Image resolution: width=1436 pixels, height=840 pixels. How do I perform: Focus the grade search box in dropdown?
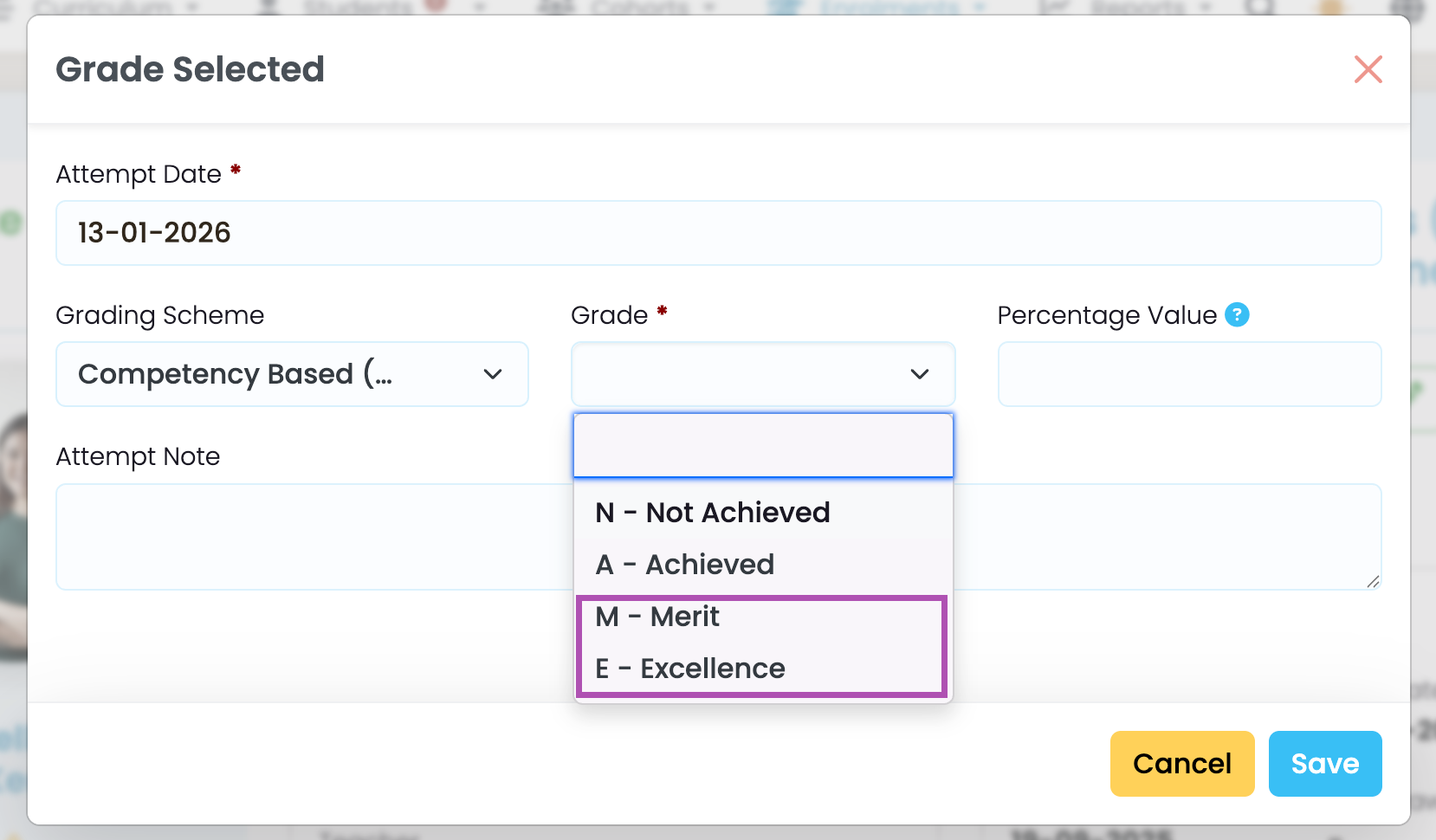click(762, 445)
